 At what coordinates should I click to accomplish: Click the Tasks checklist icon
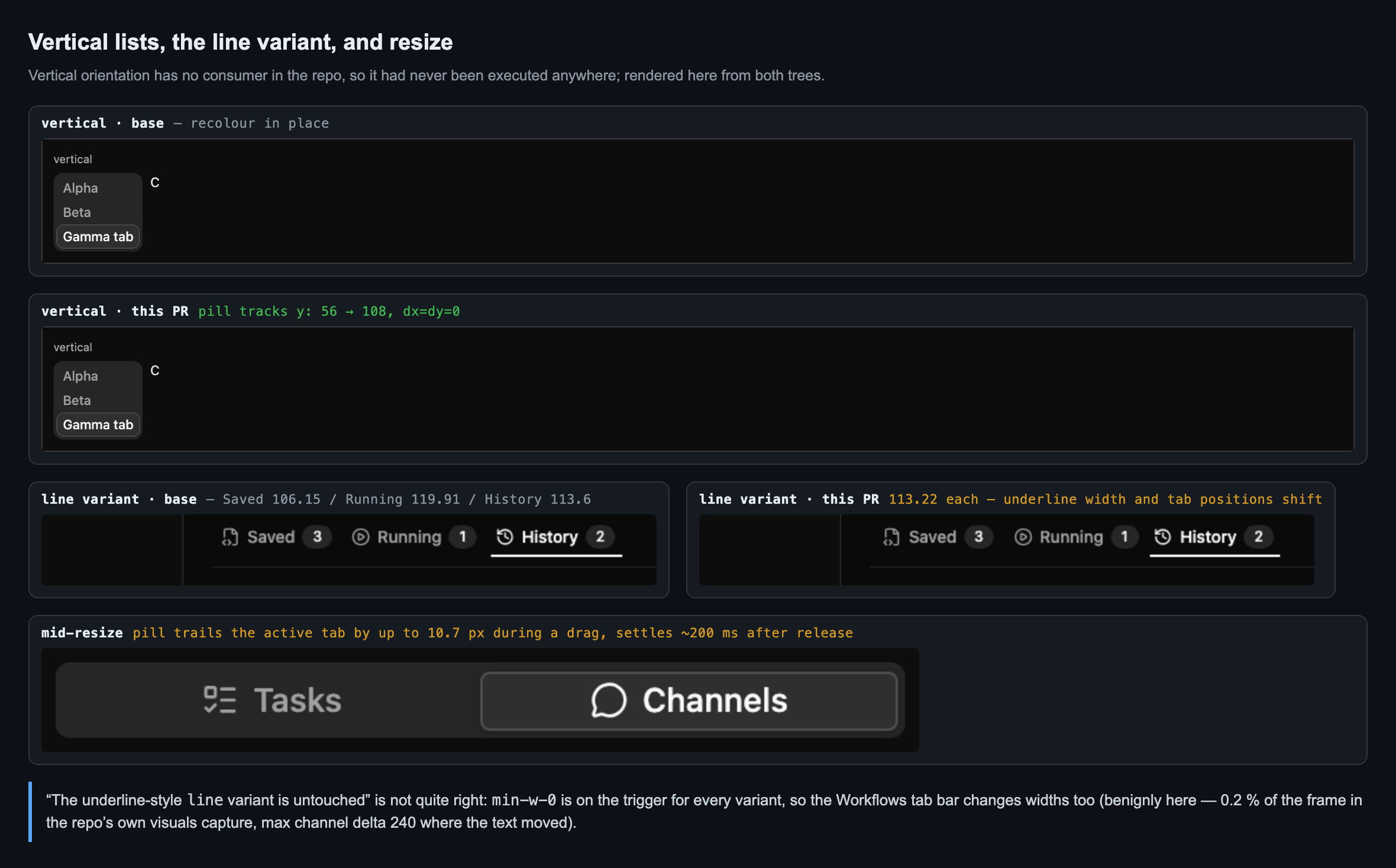tap(219, 700)
